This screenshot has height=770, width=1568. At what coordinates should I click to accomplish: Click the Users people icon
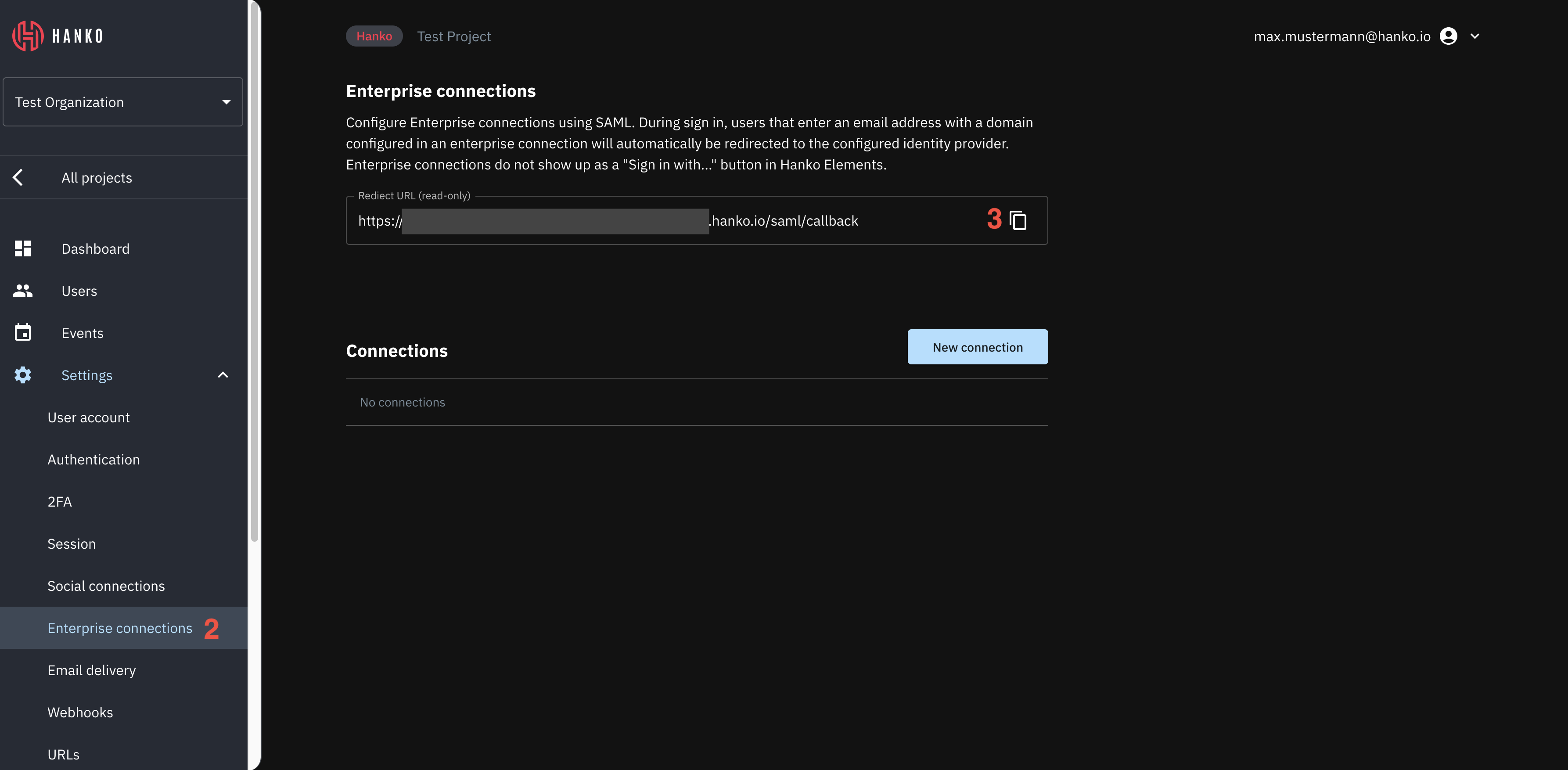(x=22, y=291)
